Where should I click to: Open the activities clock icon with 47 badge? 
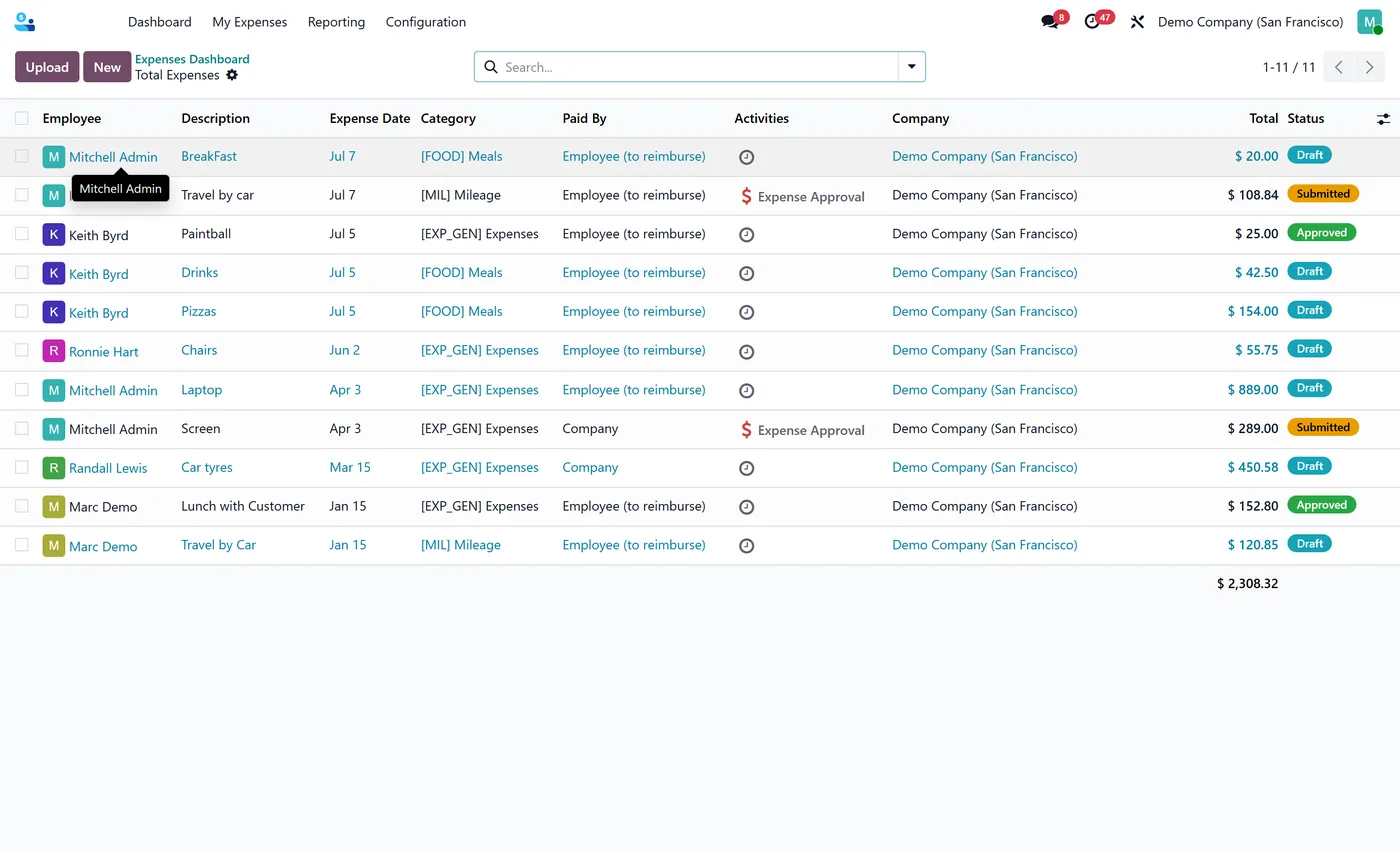pos(1092,22)
